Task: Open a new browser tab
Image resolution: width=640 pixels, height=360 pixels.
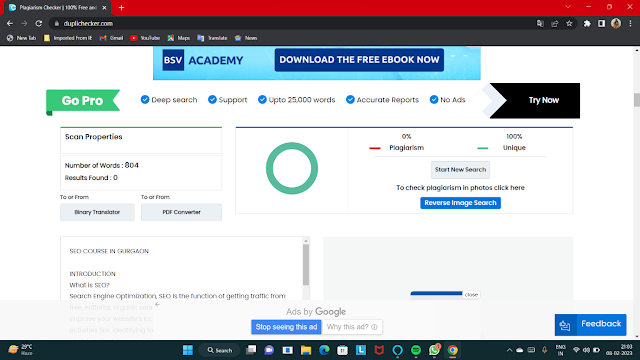Action: pos(121,8)
